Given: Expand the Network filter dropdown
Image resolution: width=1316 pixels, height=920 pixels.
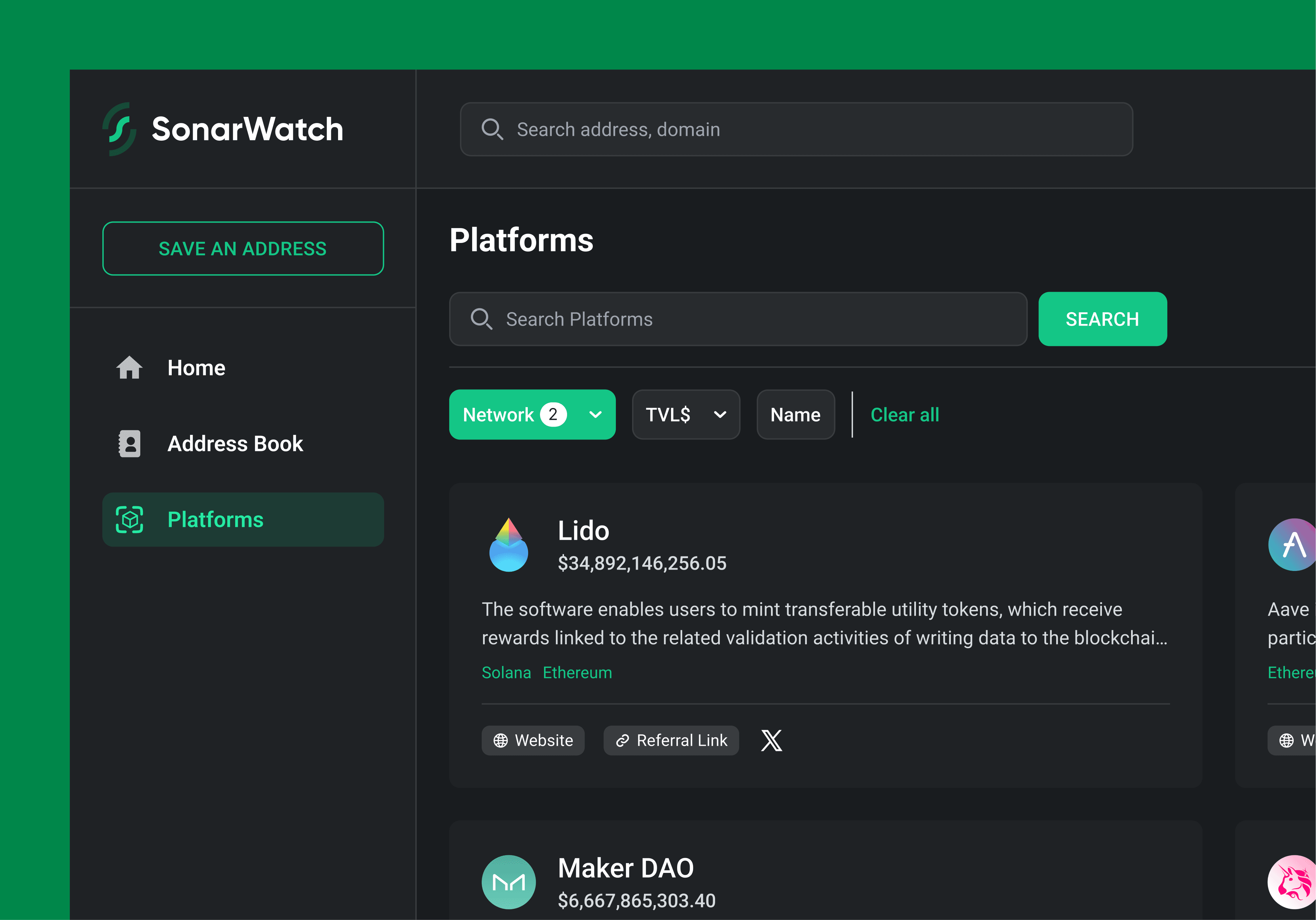Looking at the screenshot, I should click(x=532, y=414).
